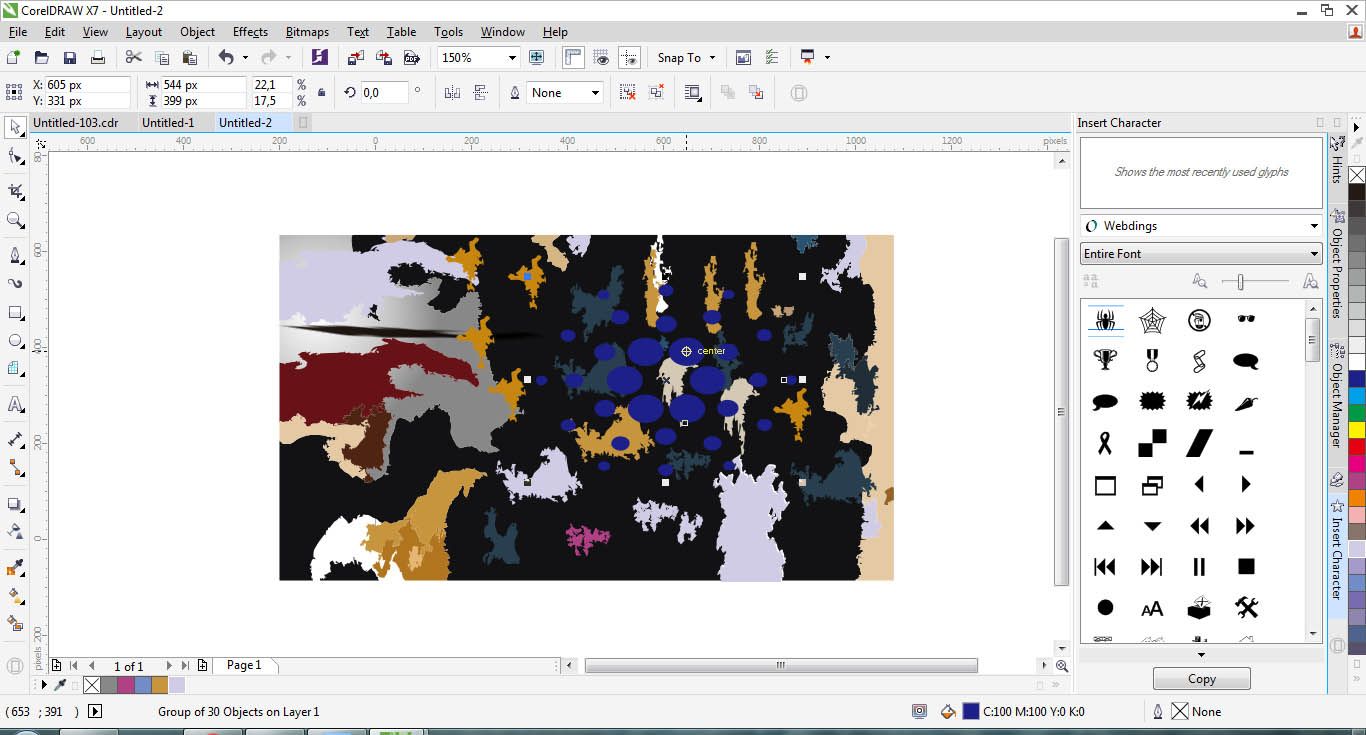Switch to Untitled-103.cdr document tab
1366x735 pixels.
[x=75, y=123]
